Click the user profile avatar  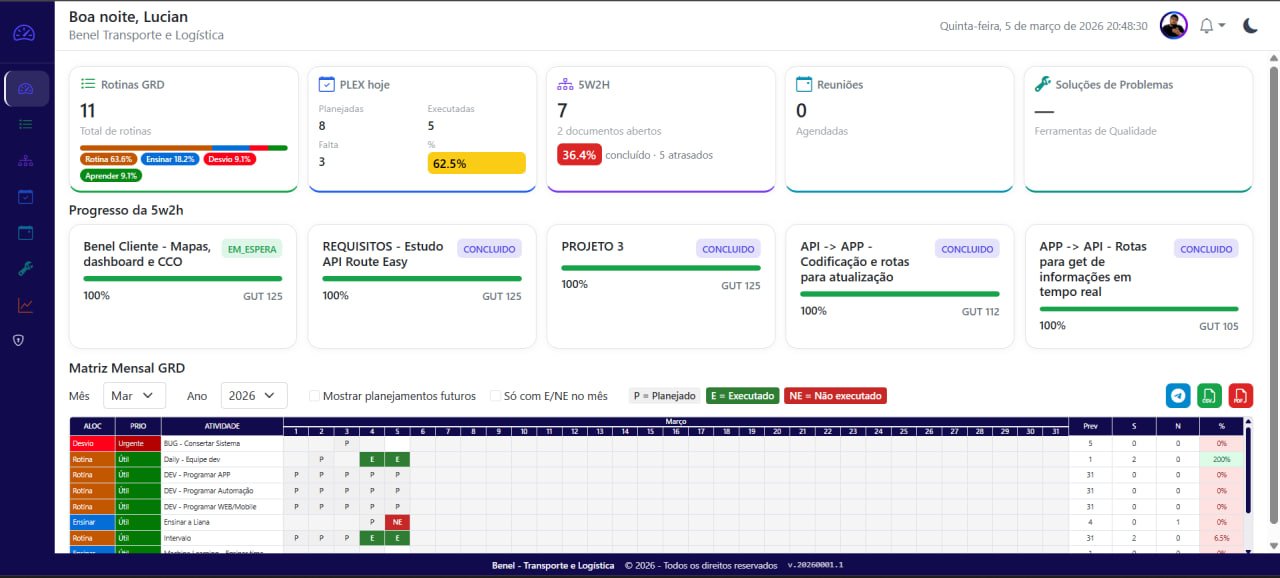[1173, 26]
